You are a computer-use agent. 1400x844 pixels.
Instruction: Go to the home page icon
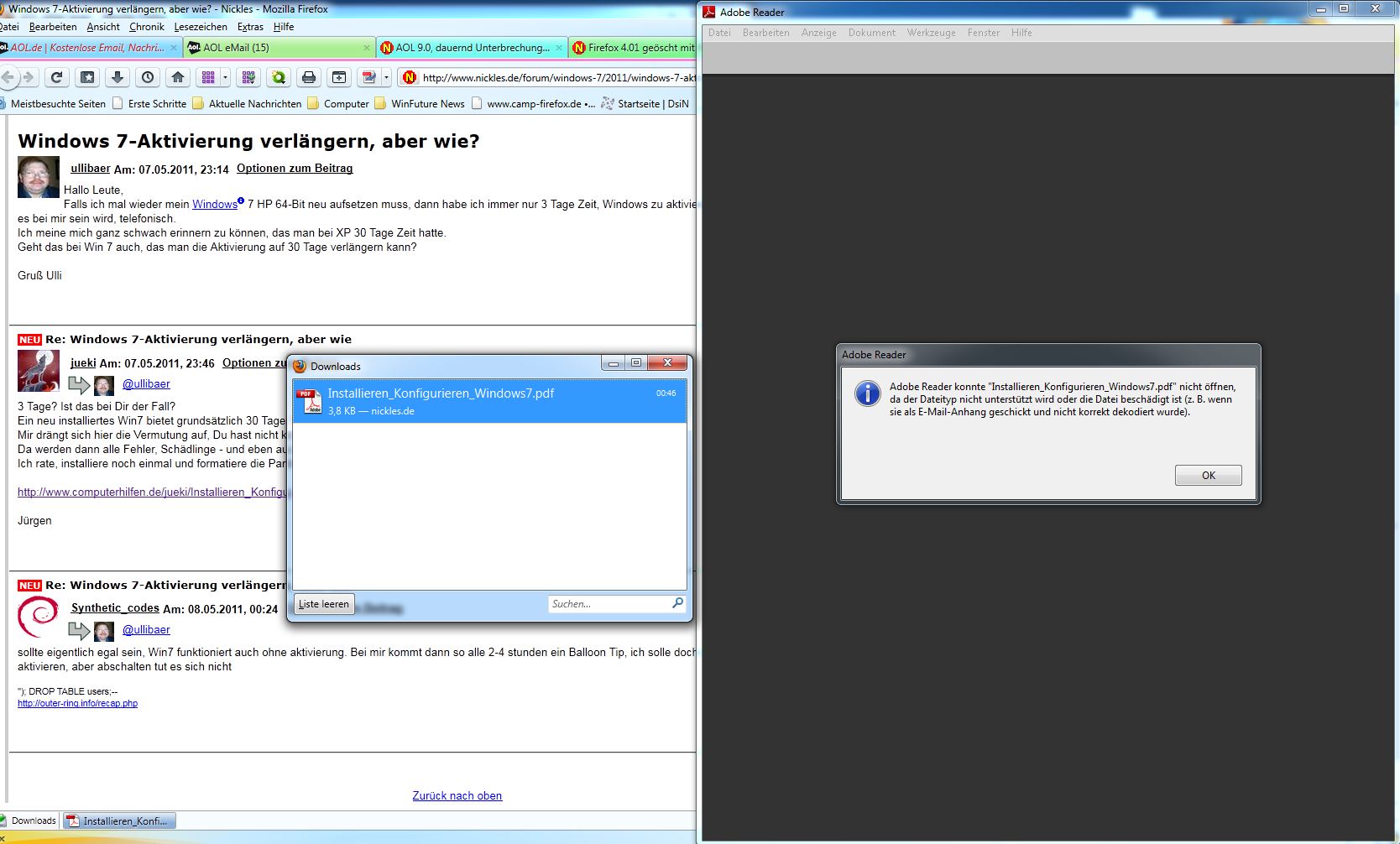(178, 77)
